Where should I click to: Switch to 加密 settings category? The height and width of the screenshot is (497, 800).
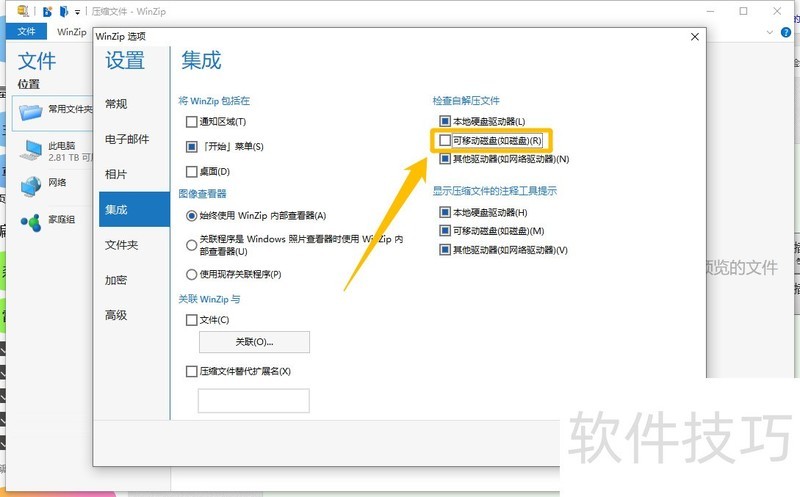[x=116, y=280]
